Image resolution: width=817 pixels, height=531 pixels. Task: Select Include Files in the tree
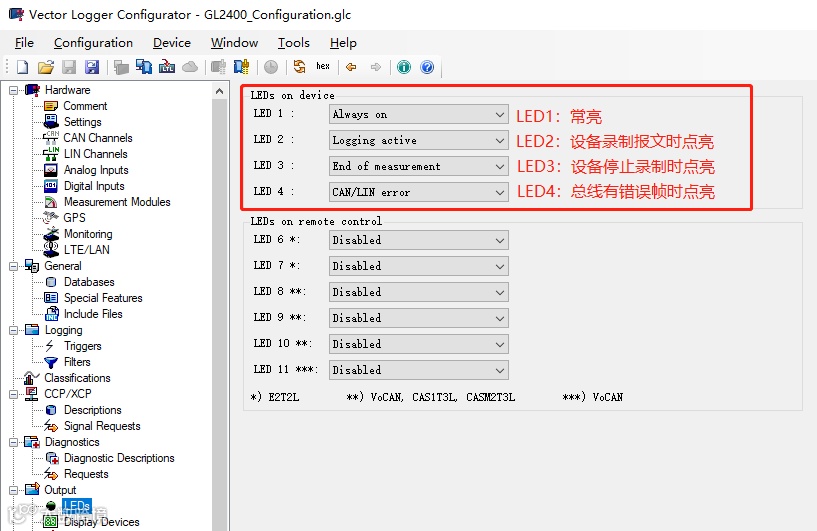93,314
